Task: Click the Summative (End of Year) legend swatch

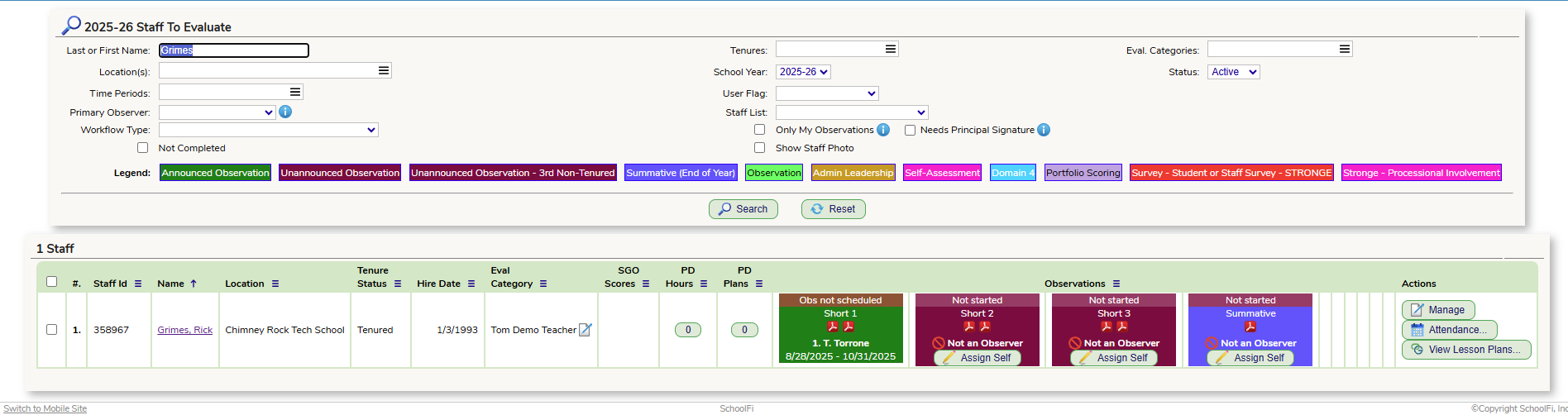Action: pyautogui.click(x=681, y=173)
